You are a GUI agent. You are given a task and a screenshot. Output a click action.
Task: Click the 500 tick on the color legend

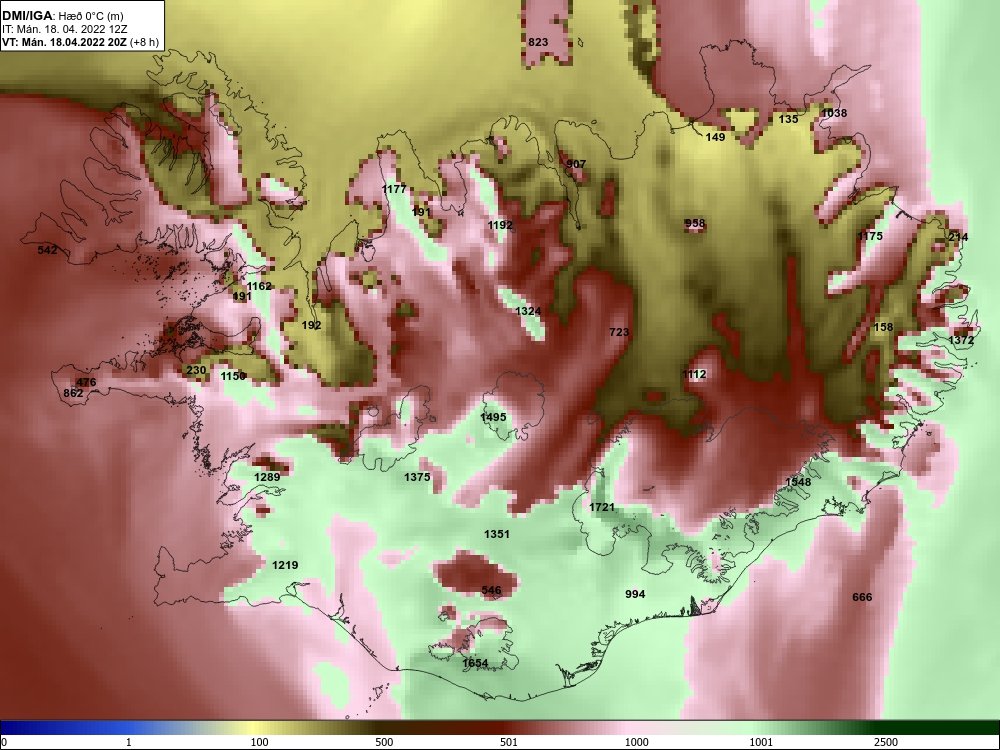pos(384,742)
